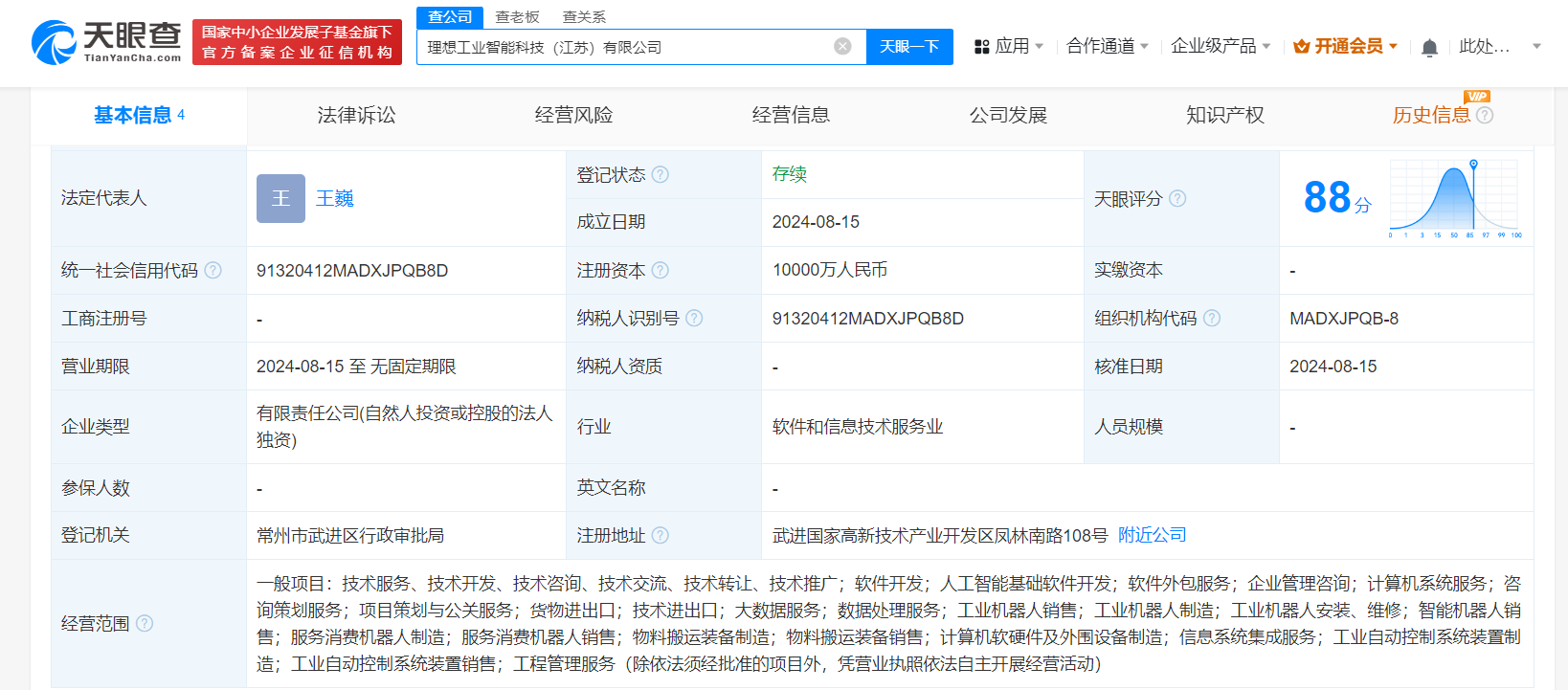Click the marker on the score chart
The image size is (1568, 690).
point(1474,165)
